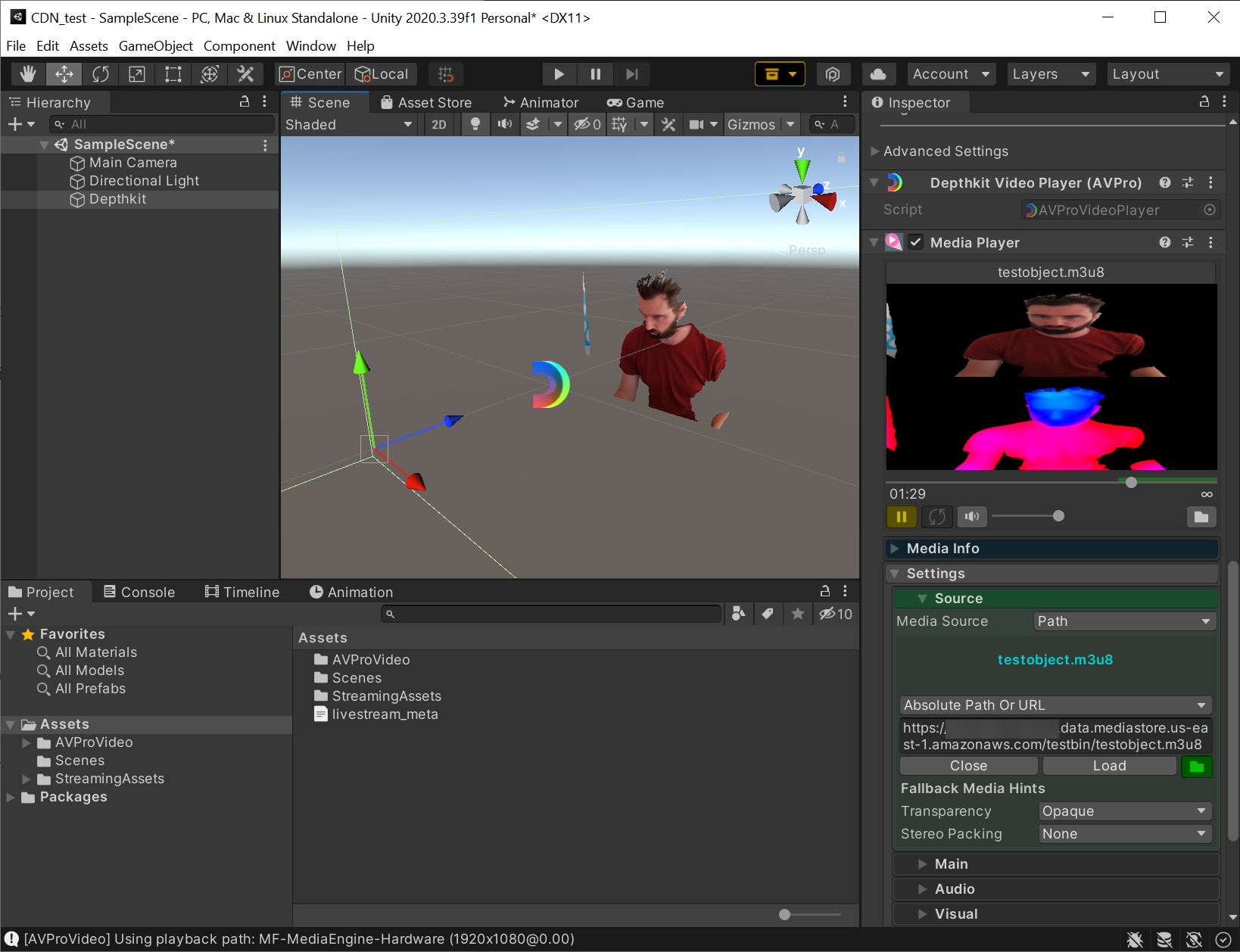Toggle scene lighting on or off
Screen dimensions: 1240x952
(x=475, y=124)
